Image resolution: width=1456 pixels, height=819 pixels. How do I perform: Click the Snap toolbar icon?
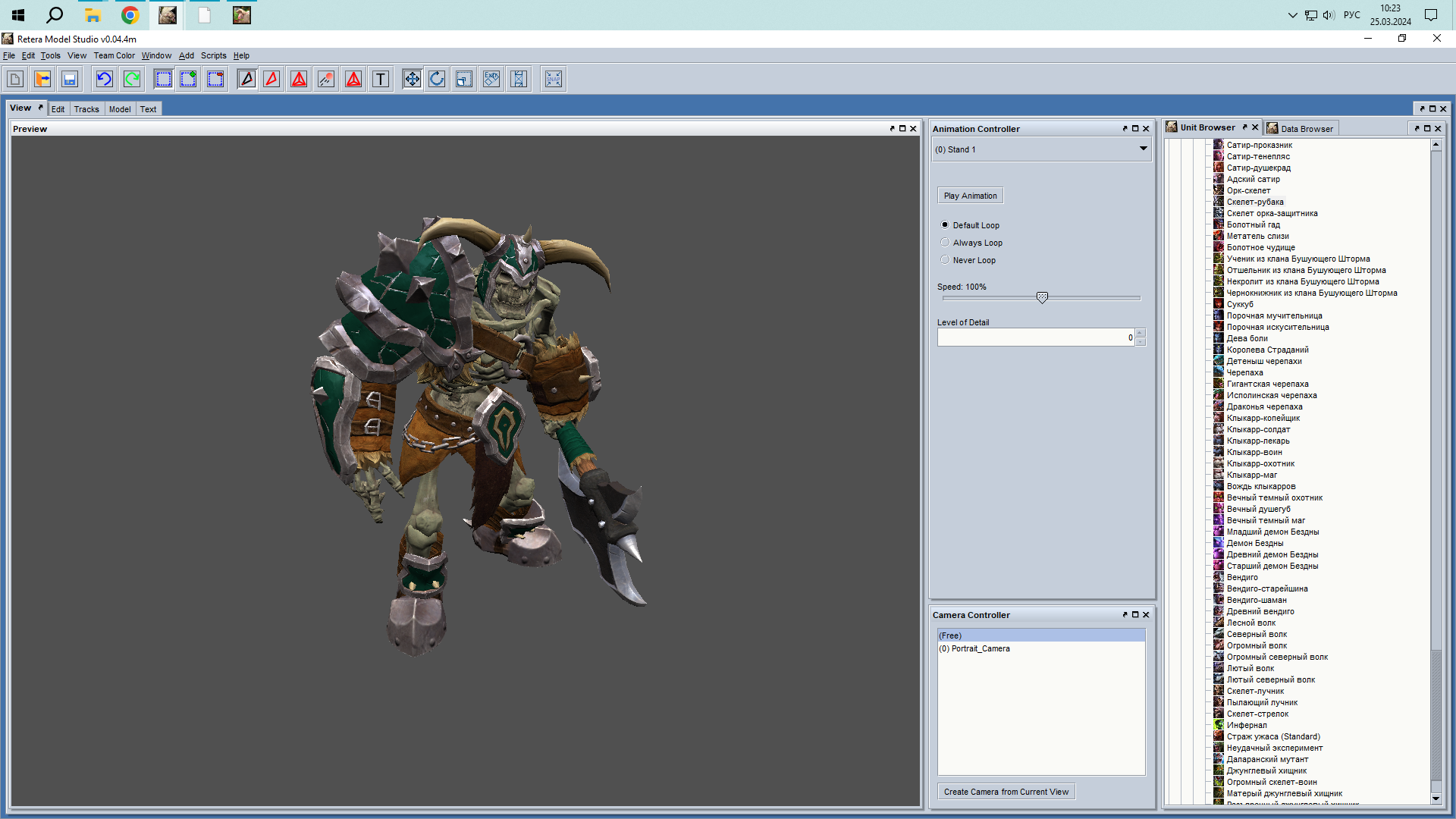(554, 79)
